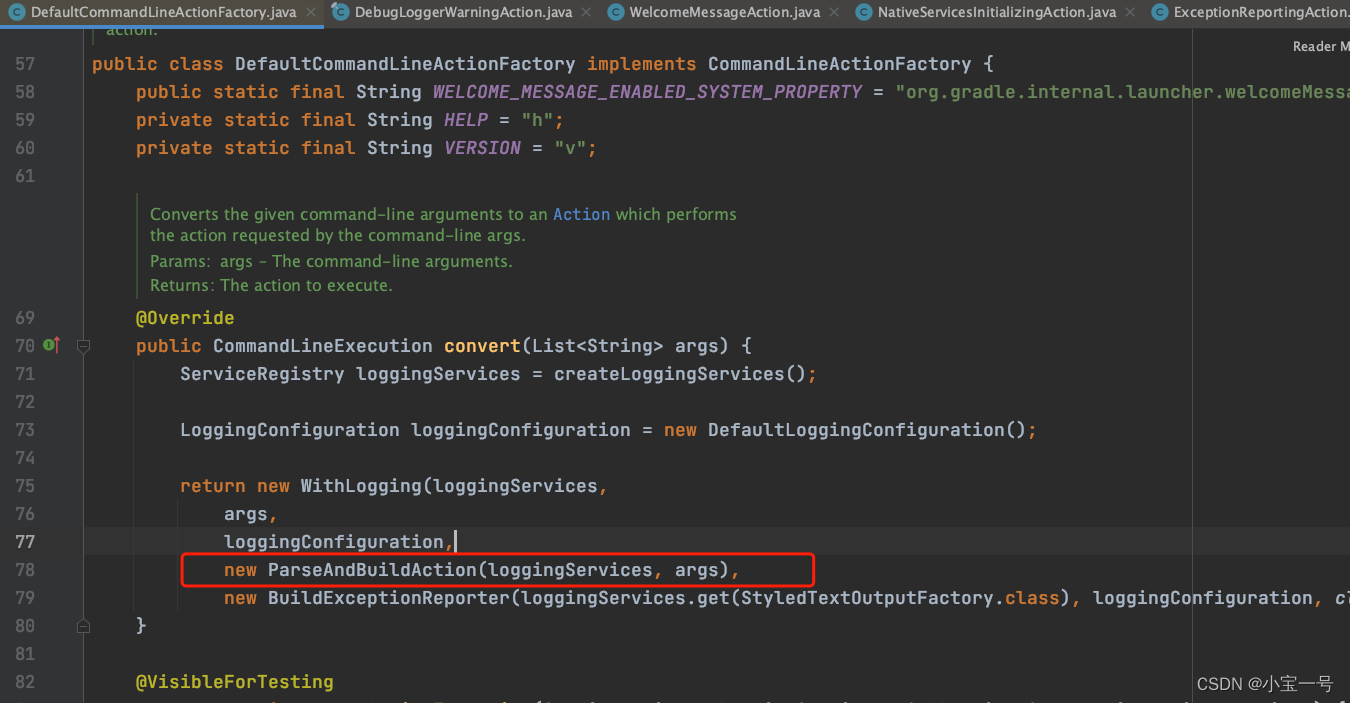Click the @VisibleForTesting annotation on line 82
Screen dimensions: 1350x703
(x=235, y=682)
